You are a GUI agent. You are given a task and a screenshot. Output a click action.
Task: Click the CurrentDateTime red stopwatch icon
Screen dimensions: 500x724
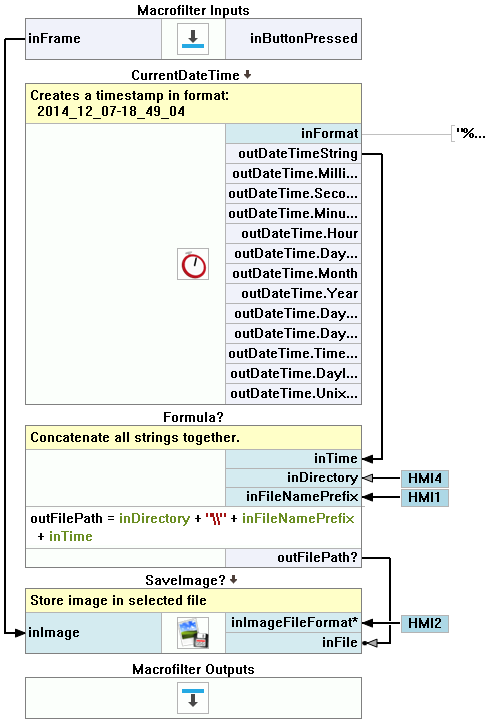193,264
